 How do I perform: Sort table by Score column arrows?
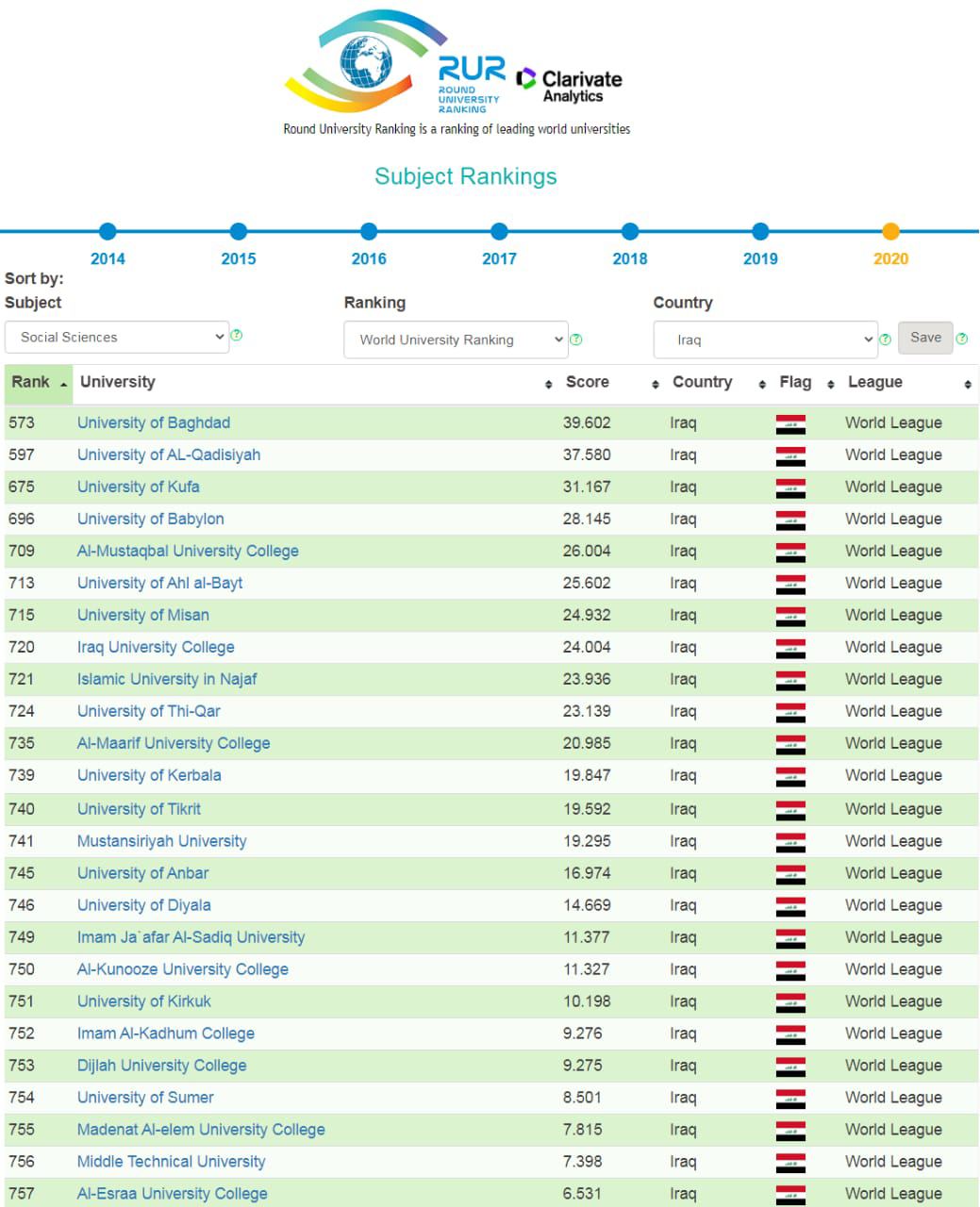(655, 384)
